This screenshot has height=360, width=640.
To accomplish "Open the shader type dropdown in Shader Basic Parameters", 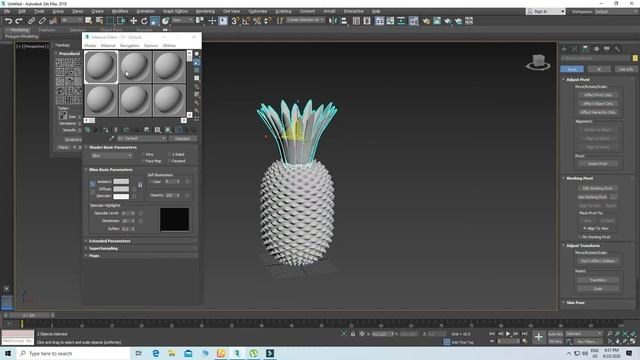I will [111, 156].
